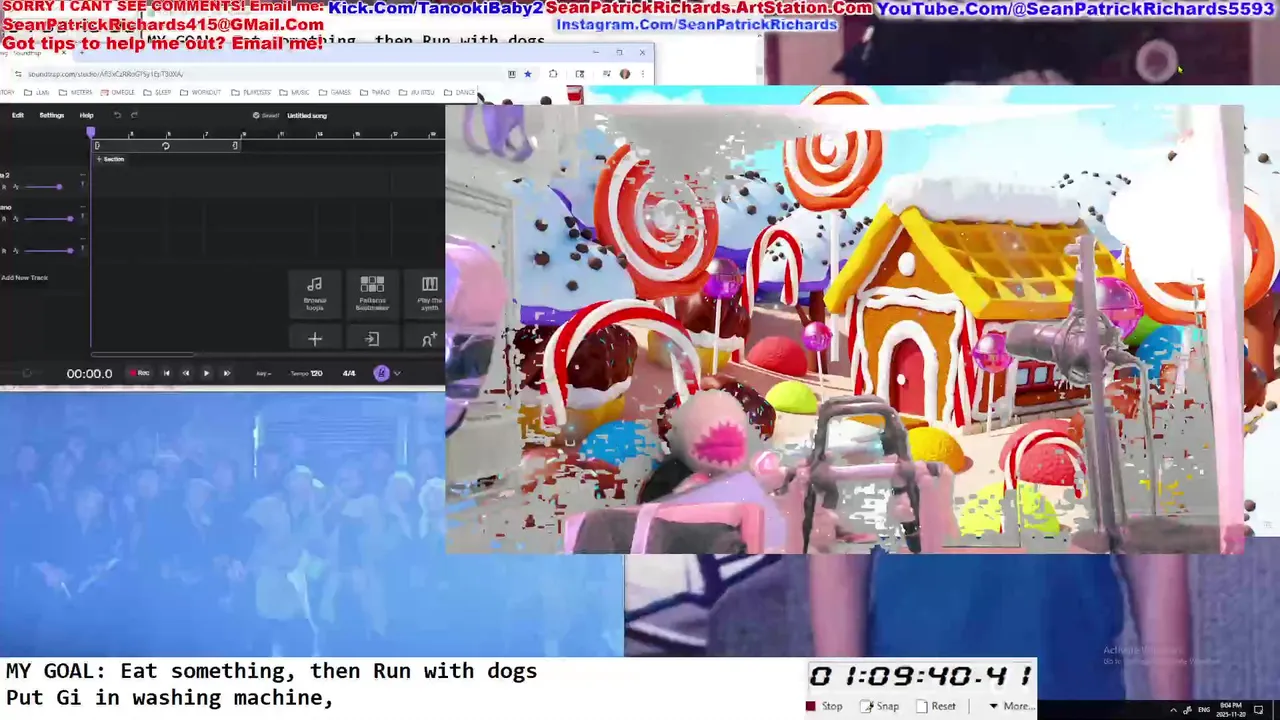Play the song
The image size is (1280, 720).
point(206,373)
